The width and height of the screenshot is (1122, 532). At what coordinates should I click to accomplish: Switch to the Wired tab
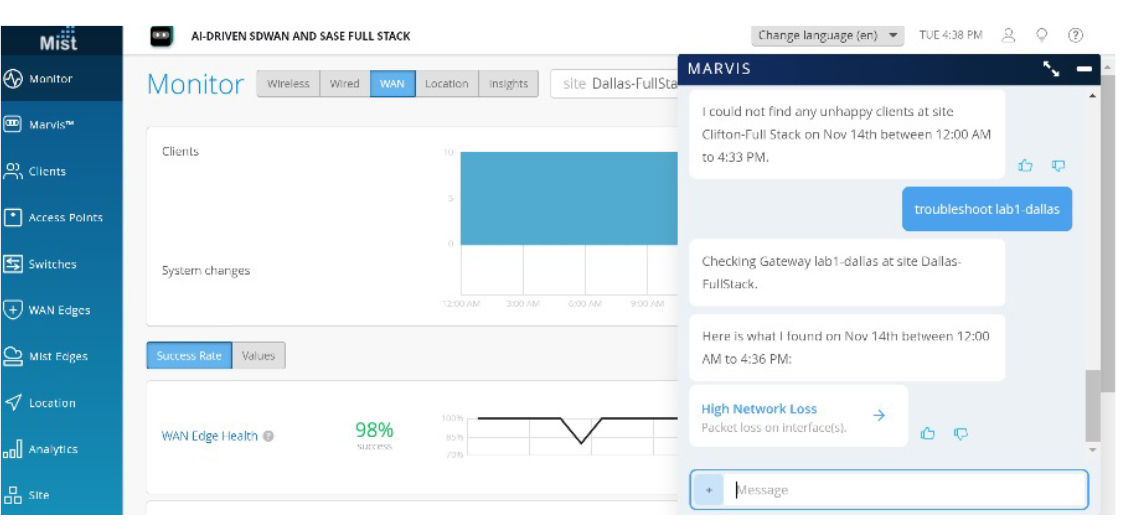pyautogui.click(x=344, y=84)
